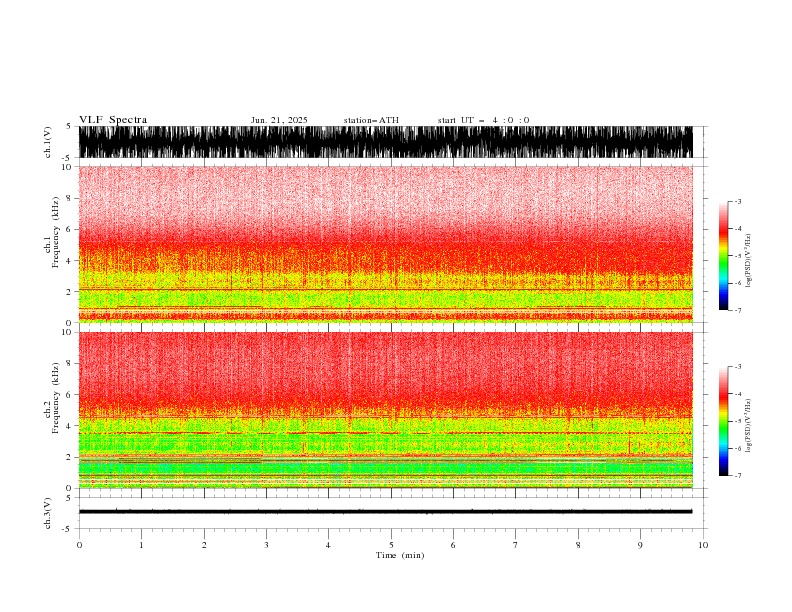Viewport: 792px width, 612px height.
Task: Click the "2" kHz tick on ch.1 frequency axis
Action: point(69,291)
